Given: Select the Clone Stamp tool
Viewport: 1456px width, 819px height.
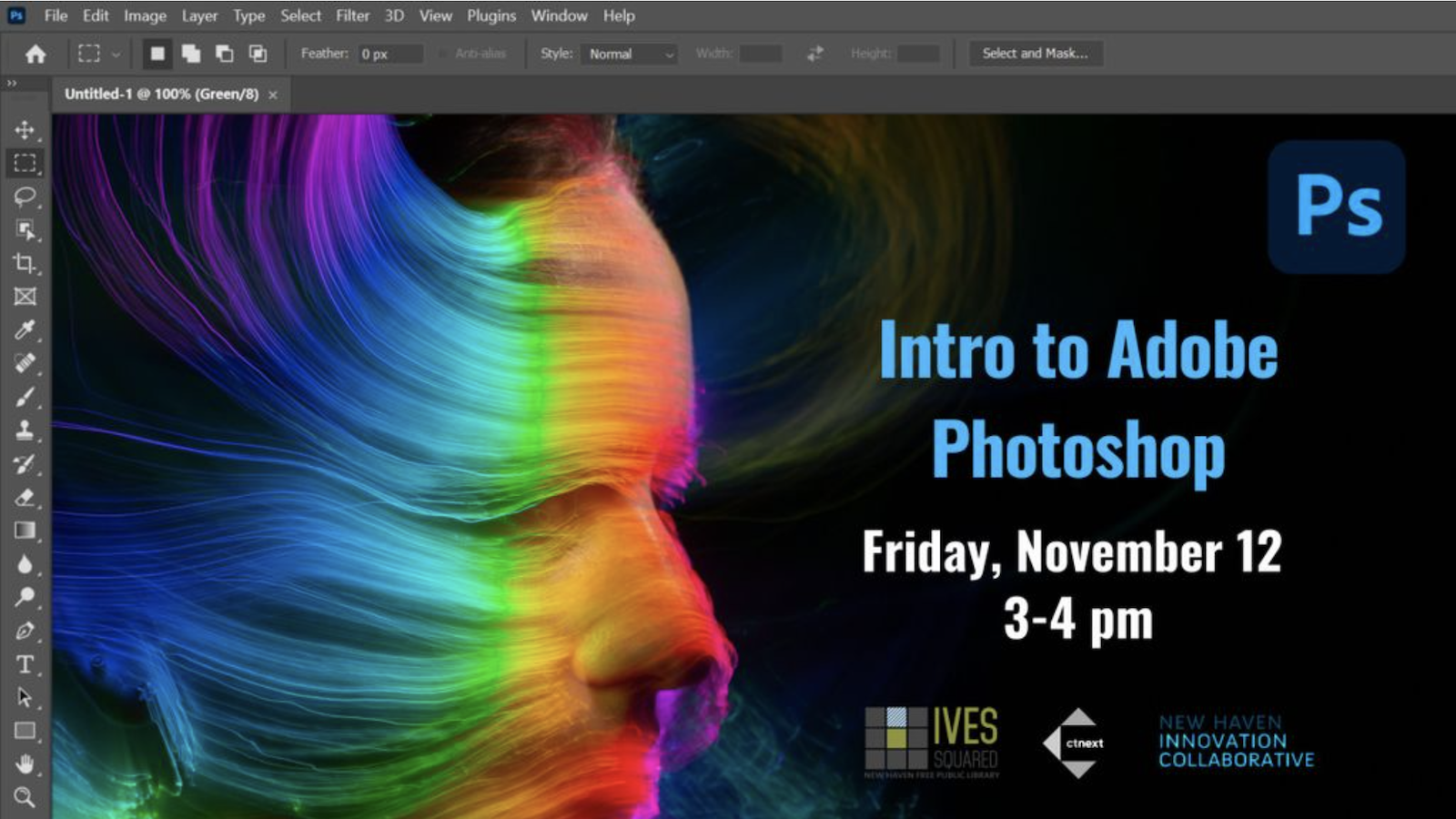Looking at the screenshot, I should (25, 430).
